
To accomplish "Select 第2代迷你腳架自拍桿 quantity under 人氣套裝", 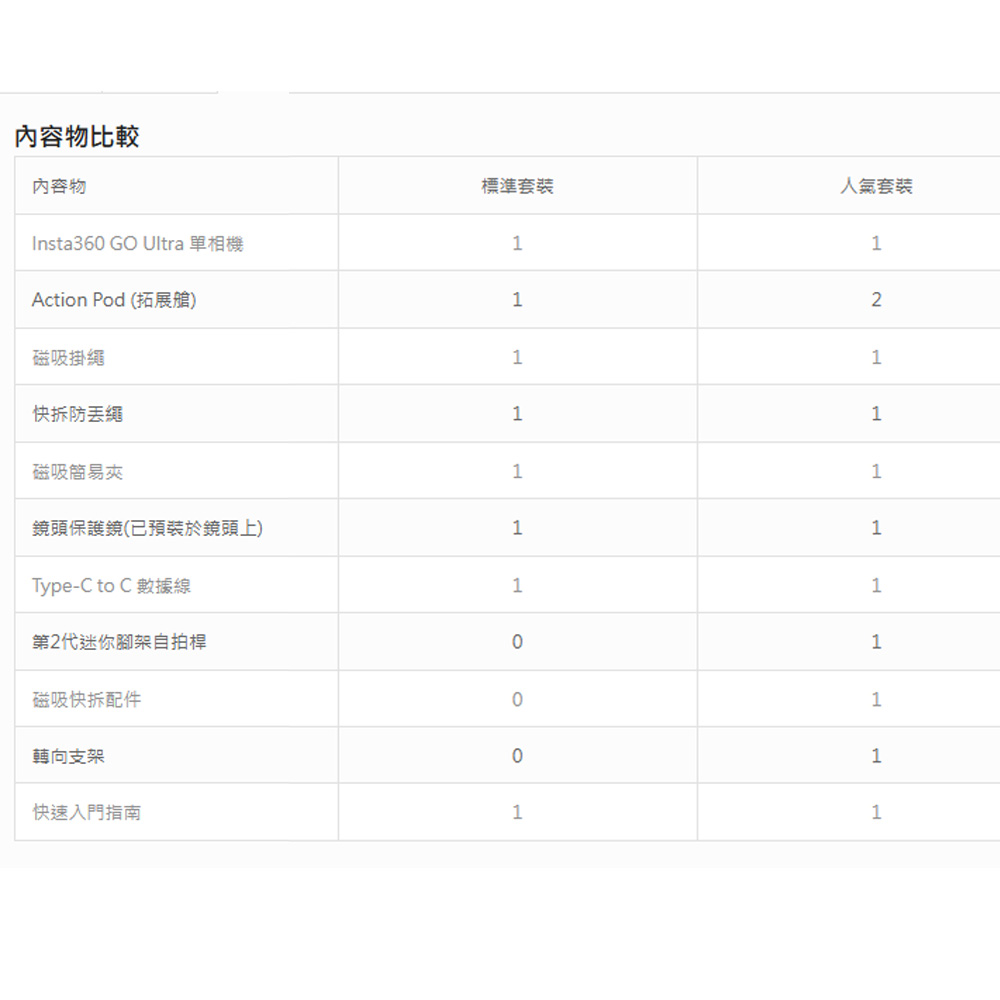I will (x=876, y=642).
